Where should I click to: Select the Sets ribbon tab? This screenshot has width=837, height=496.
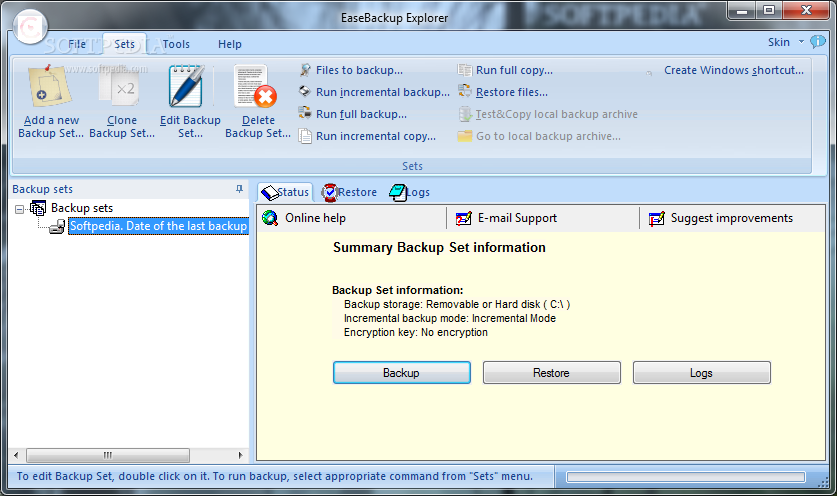[x=124, y=44]
